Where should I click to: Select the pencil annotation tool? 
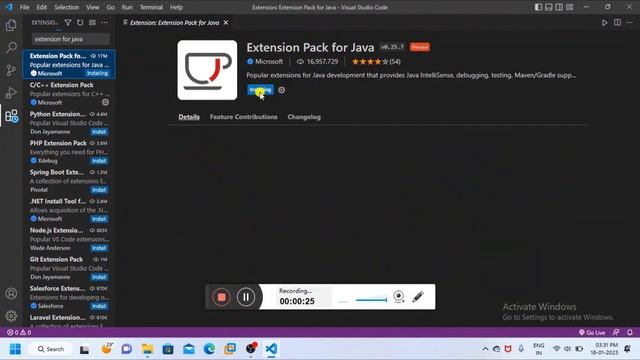point(418,297)
